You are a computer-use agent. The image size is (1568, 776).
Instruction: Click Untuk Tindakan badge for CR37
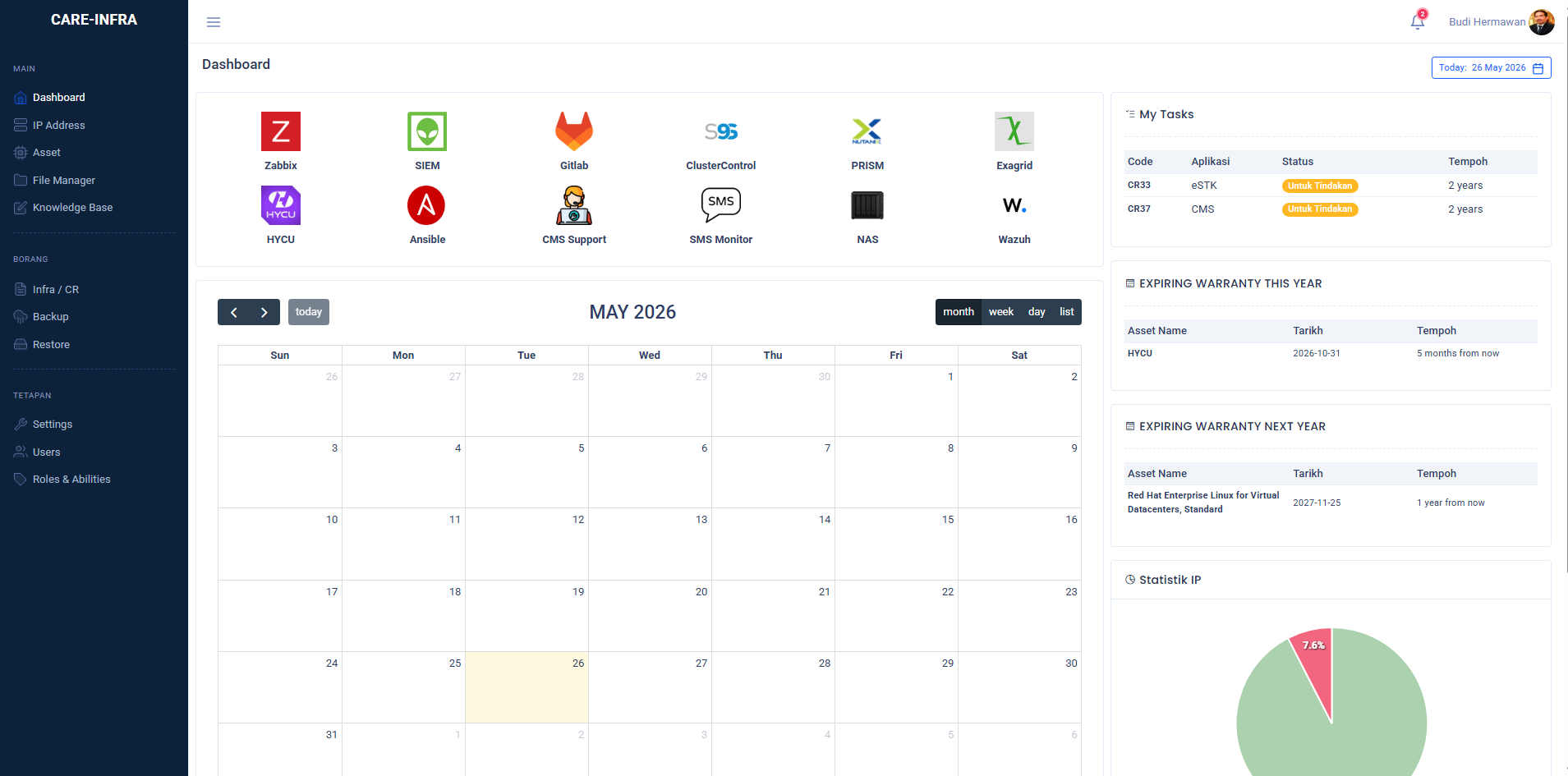click(x=1320, y=209)
